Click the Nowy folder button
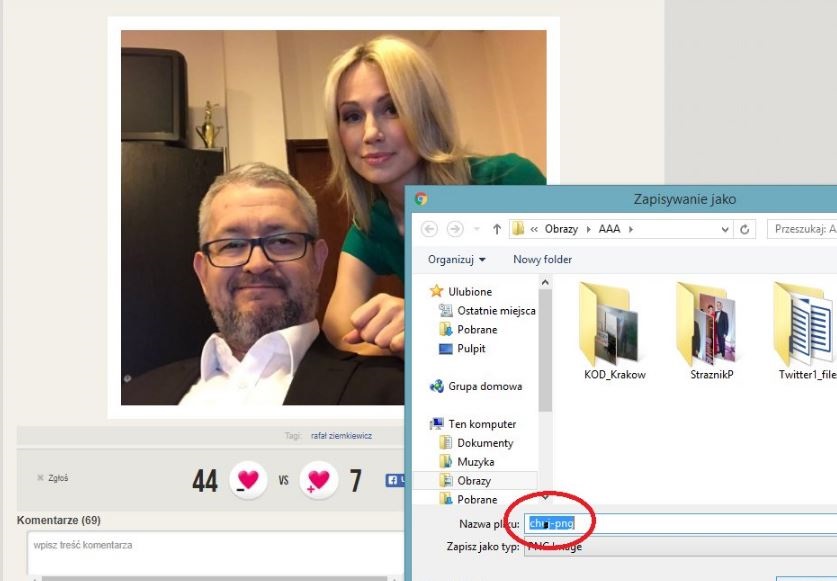The image size is (837, 581). pos(542,259)
